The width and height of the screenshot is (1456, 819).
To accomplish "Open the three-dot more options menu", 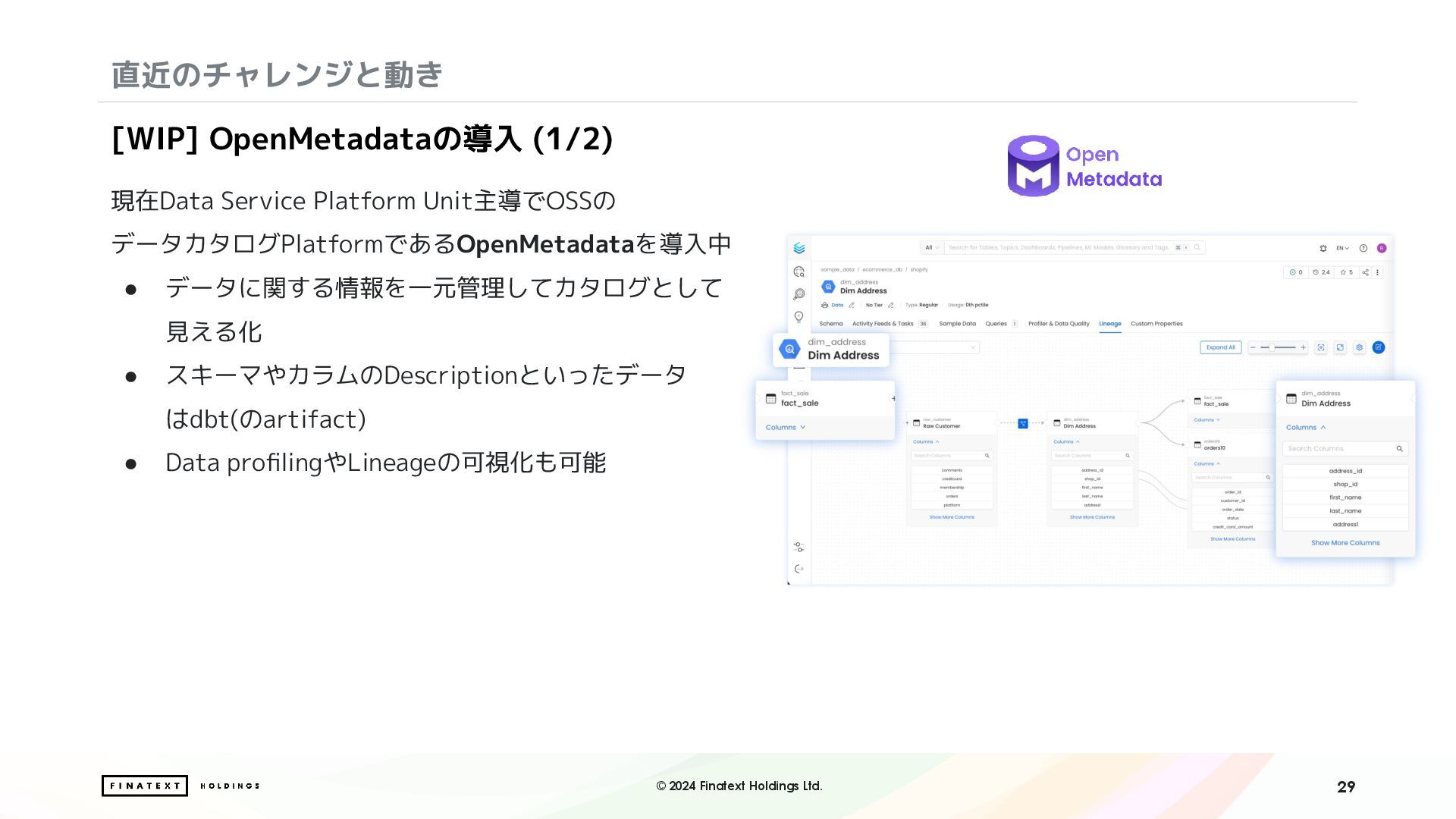I will coord(1378,272).
